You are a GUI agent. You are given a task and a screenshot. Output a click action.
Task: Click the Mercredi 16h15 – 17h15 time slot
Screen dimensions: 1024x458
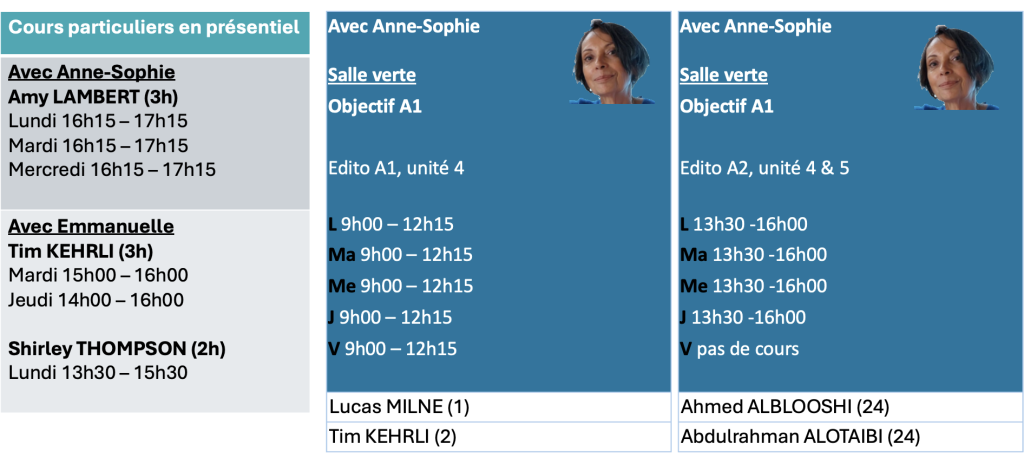[x=112, y=170]
